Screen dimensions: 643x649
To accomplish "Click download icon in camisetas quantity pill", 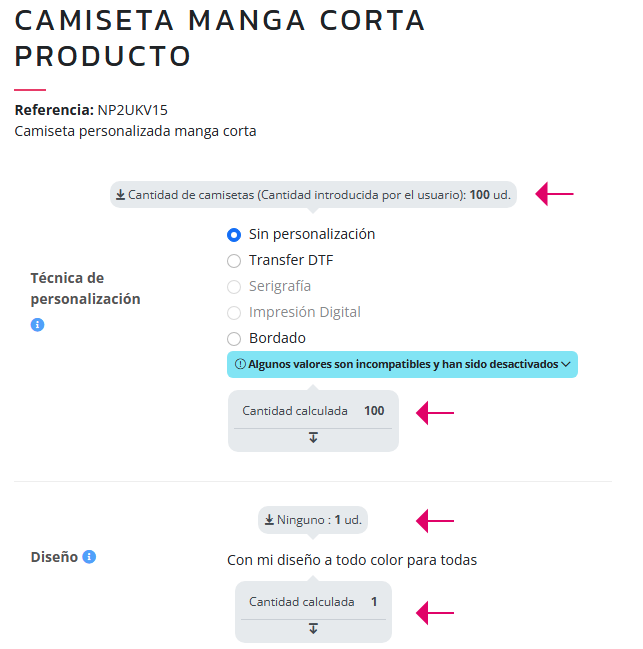I will point(121,195).
